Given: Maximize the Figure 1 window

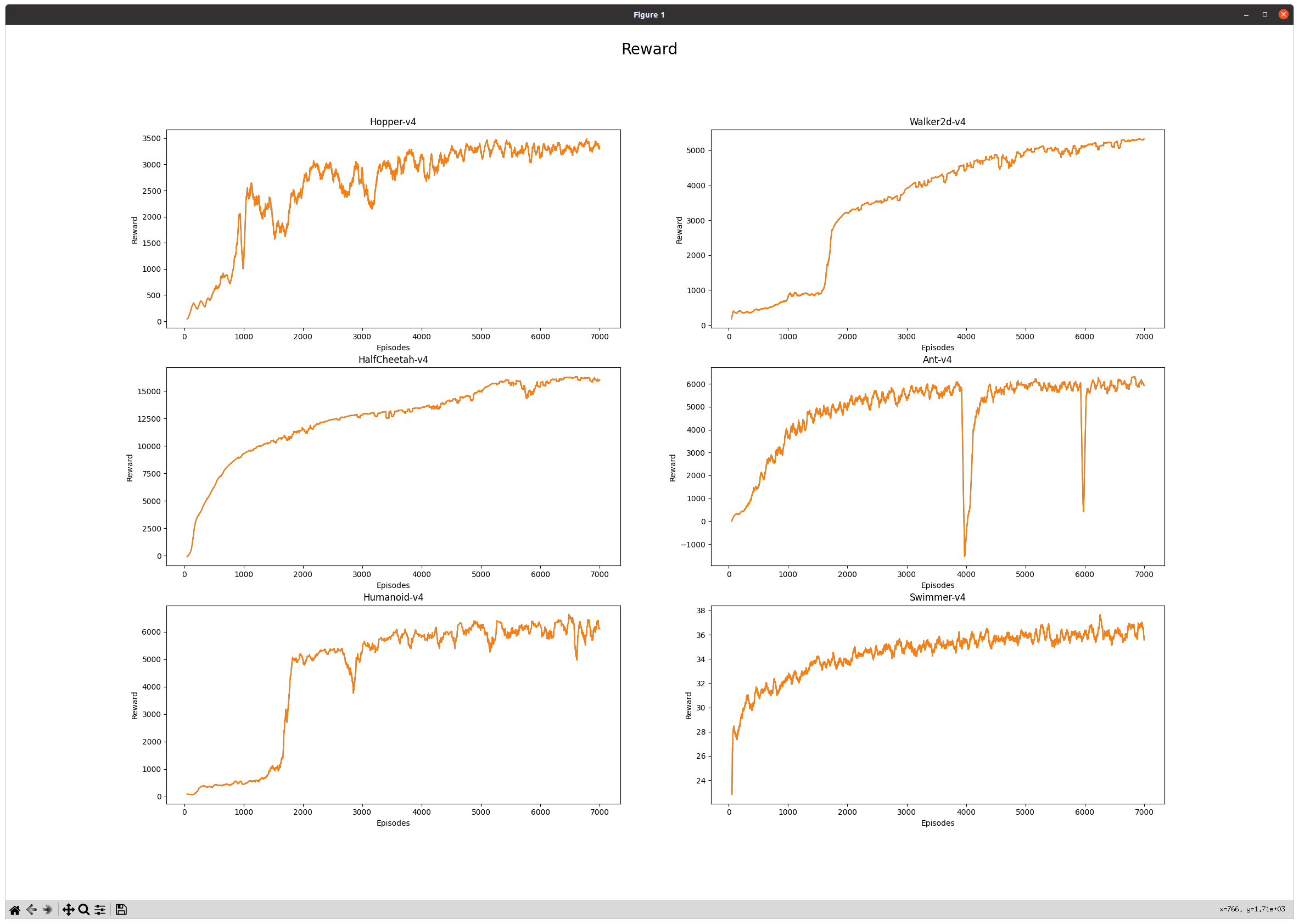Looking at the screenshot, I should coord(1265,15).
